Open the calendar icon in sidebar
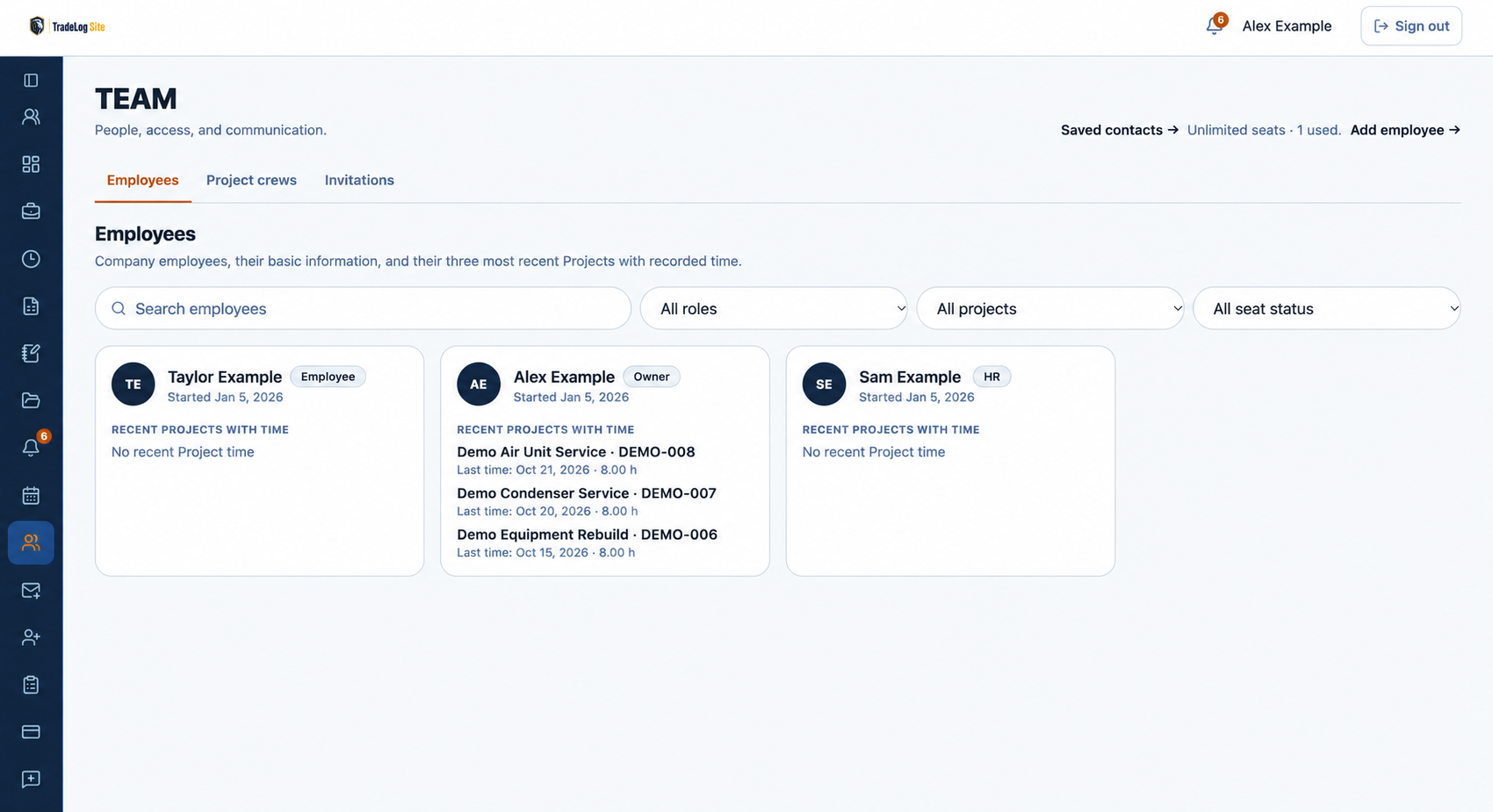 [31, 495]
